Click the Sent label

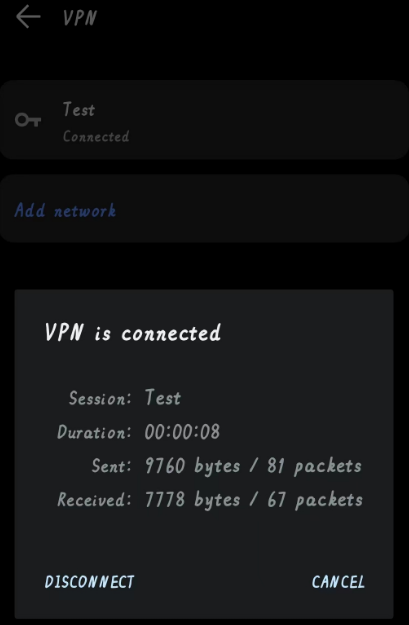(111, 466)
